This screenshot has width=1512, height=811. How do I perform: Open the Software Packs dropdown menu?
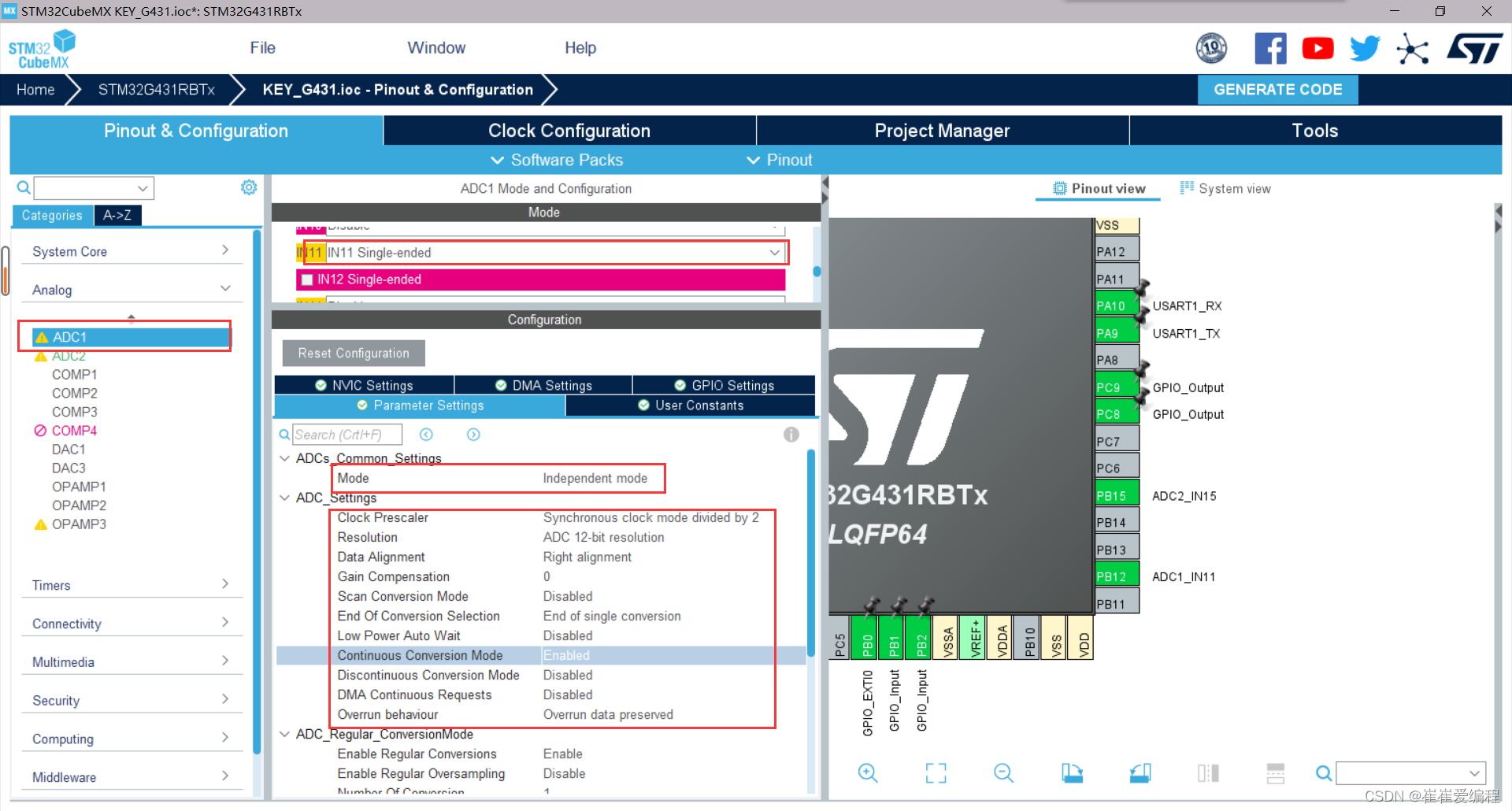[x=557, y=160]
